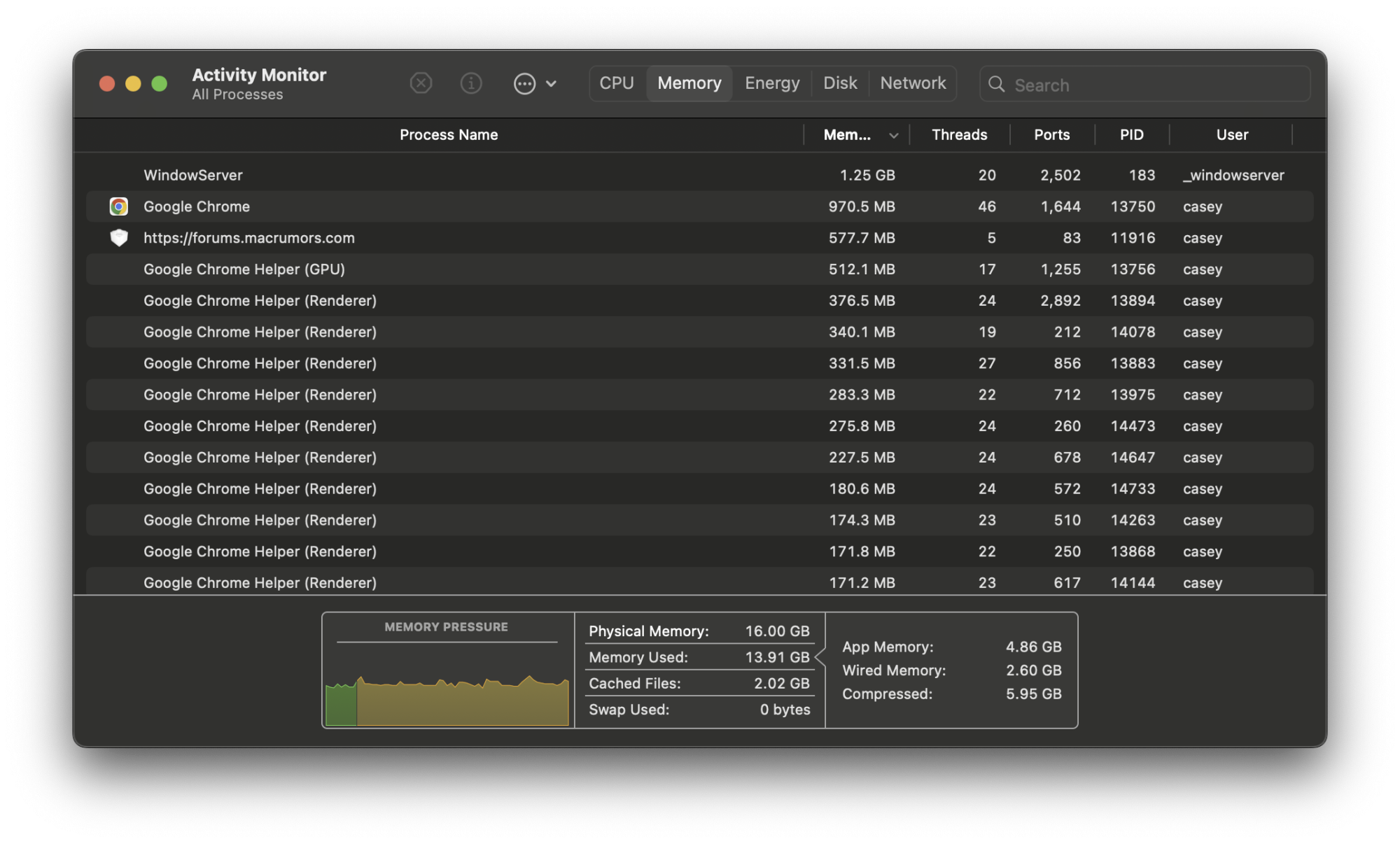Click the 970.5 MB memory value
The image size is (1400, 844).
coord(862,206)
